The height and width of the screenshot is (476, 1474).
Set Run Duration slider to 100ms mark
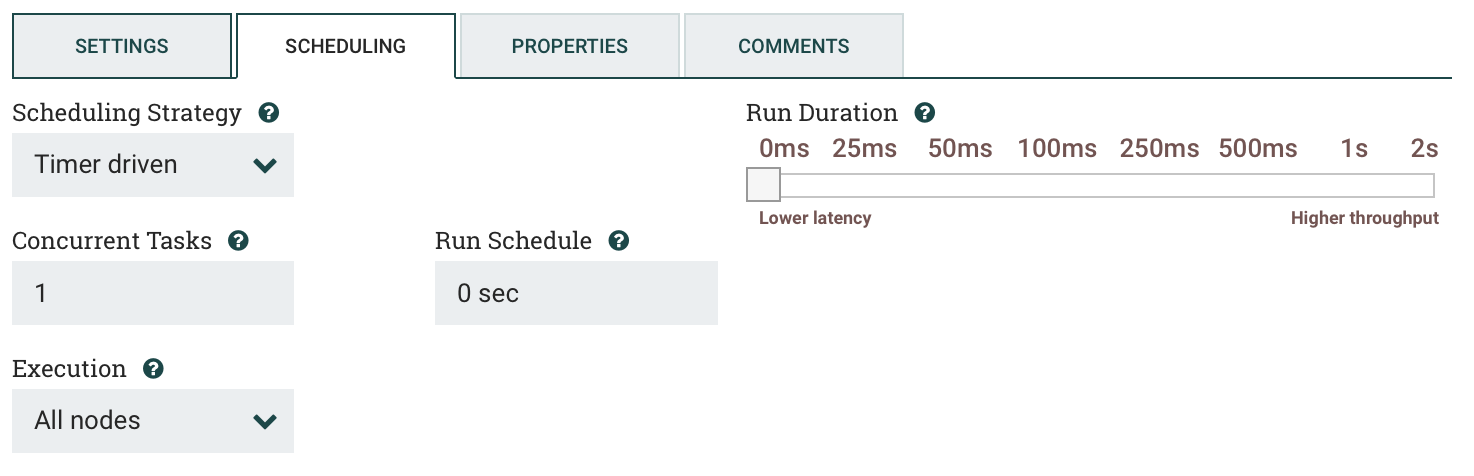[1057, 186]
